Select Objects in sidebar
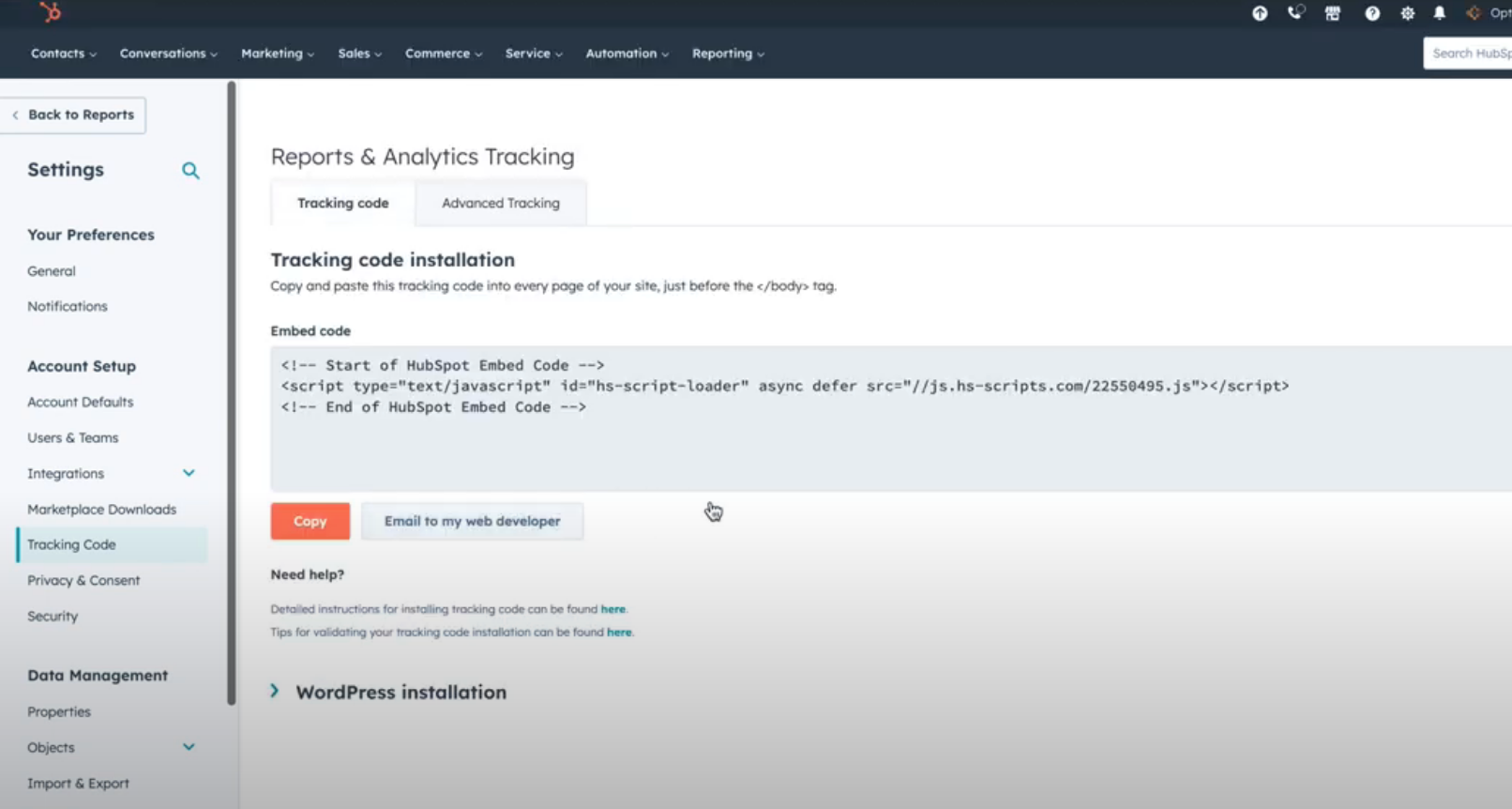Image resolution: width=1512 pixels, height=809 pixels. pyautogui.click(x=51, y=747)
